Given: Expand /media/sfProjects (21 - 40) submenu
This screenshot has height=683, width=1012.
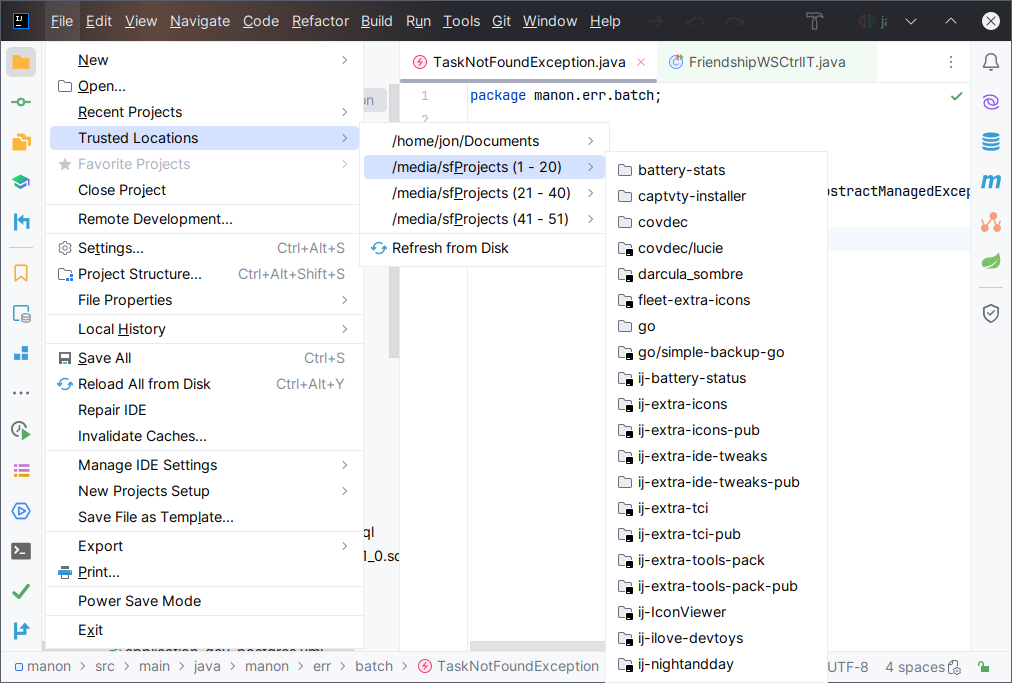Looking at the screenshot, I should 484,193.
